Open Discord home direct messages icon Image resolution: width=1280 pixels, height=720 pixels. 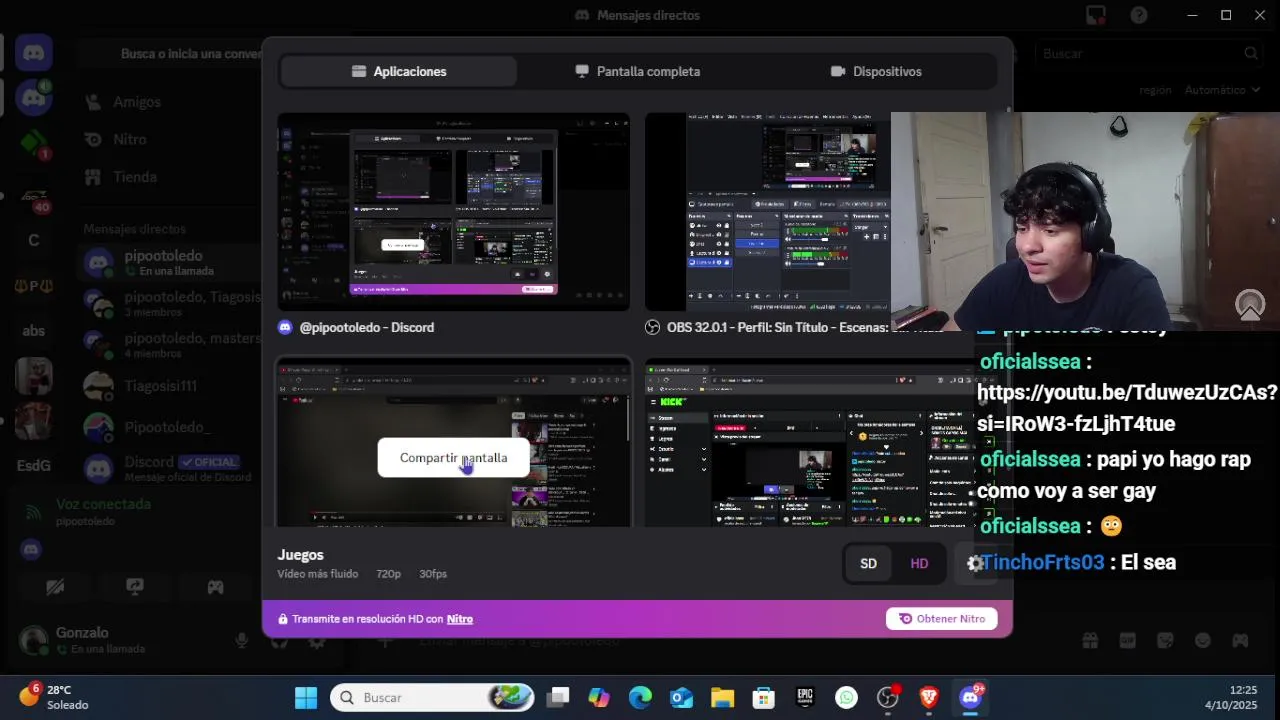coord(34,53)
